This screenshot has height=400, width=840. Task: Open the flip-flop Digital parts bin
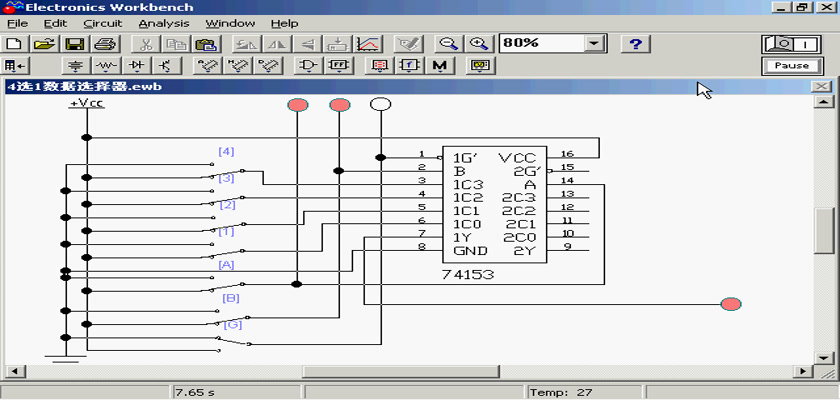point(339,65)
